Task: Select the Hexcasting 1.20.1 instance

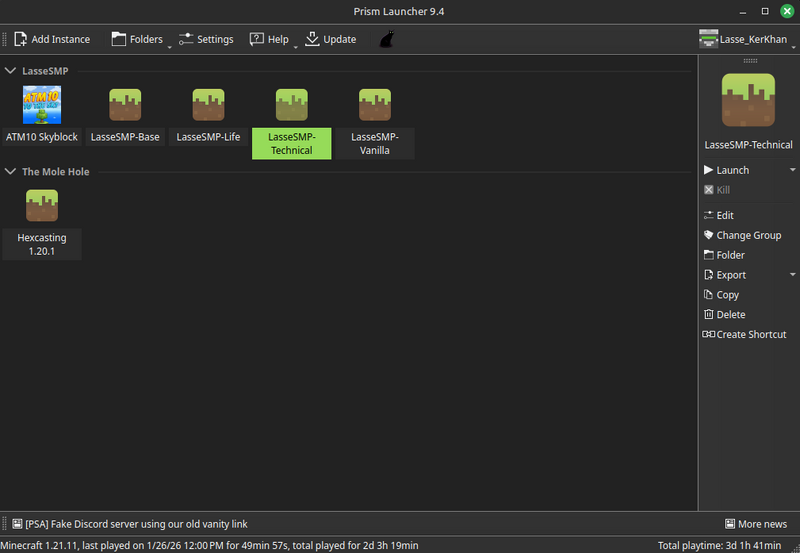Action: 42,206
